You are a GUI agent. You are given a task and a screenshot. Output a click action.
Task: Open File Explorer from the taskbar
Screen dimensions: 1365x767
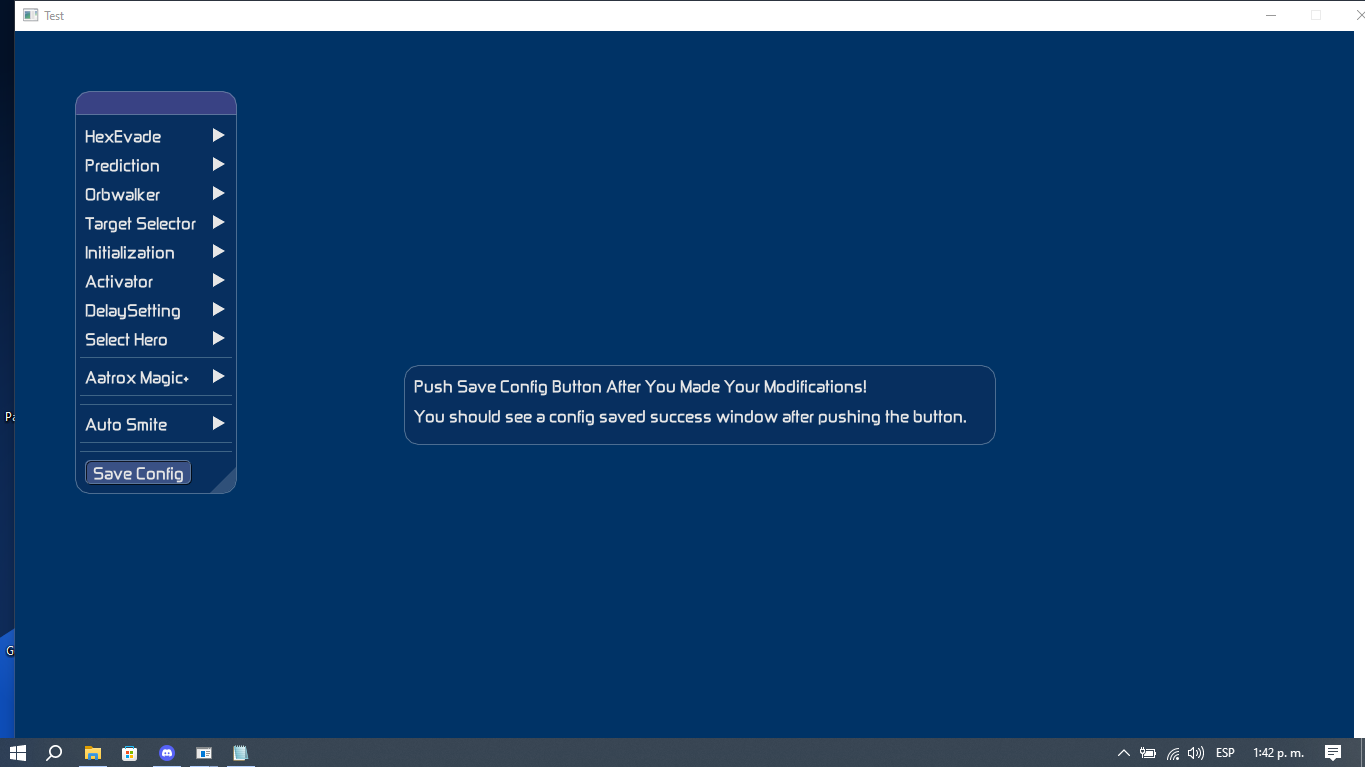tap(93, 753)
